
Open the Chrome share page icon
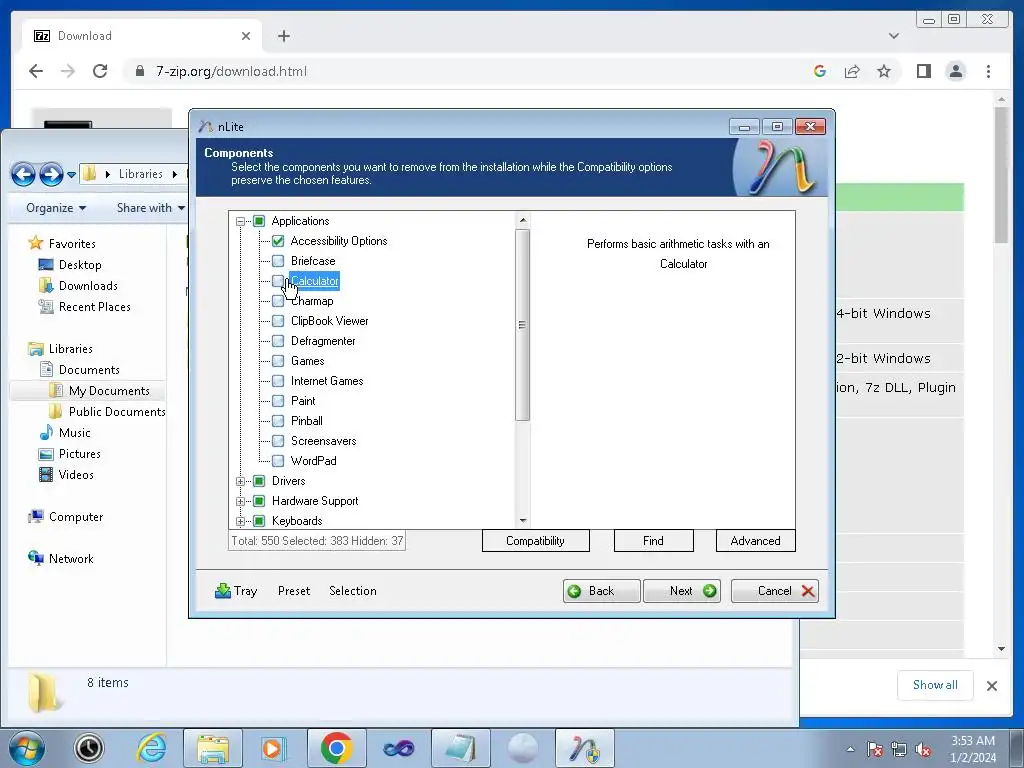point(852,71)
